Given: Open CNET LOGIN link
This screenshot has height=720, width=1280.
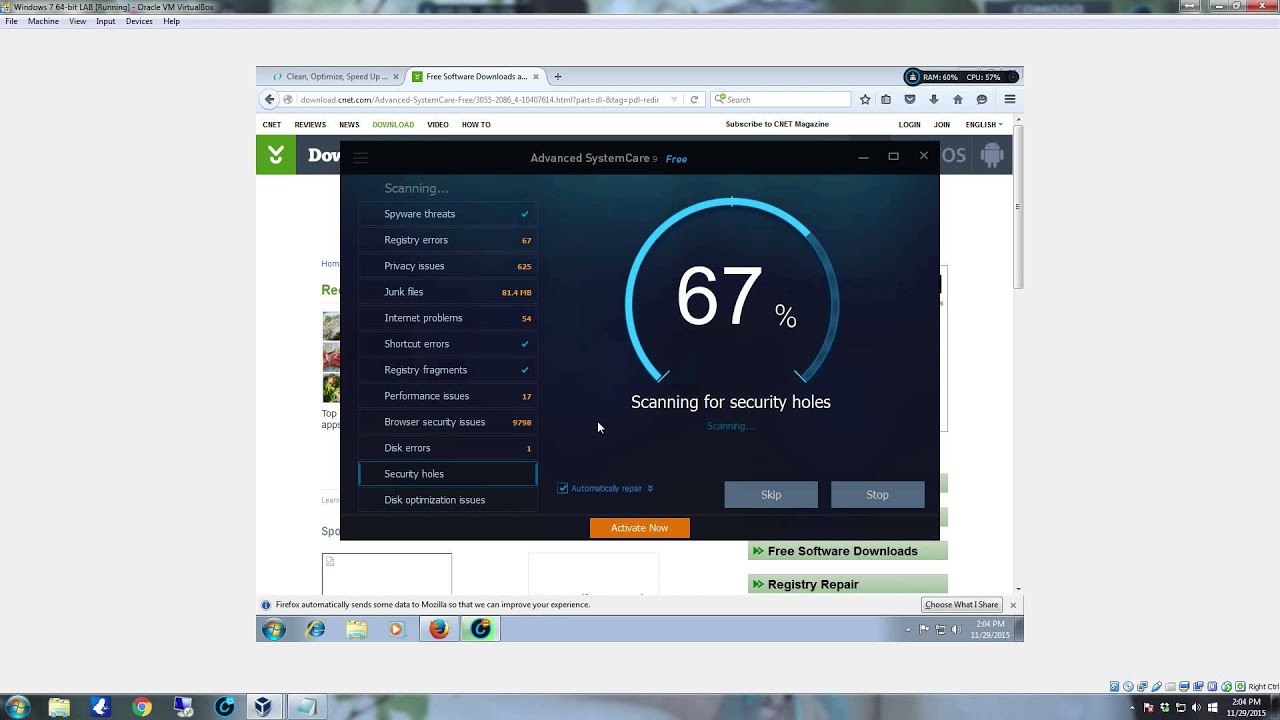Looking at the screenshot, I should pos(909,125).
